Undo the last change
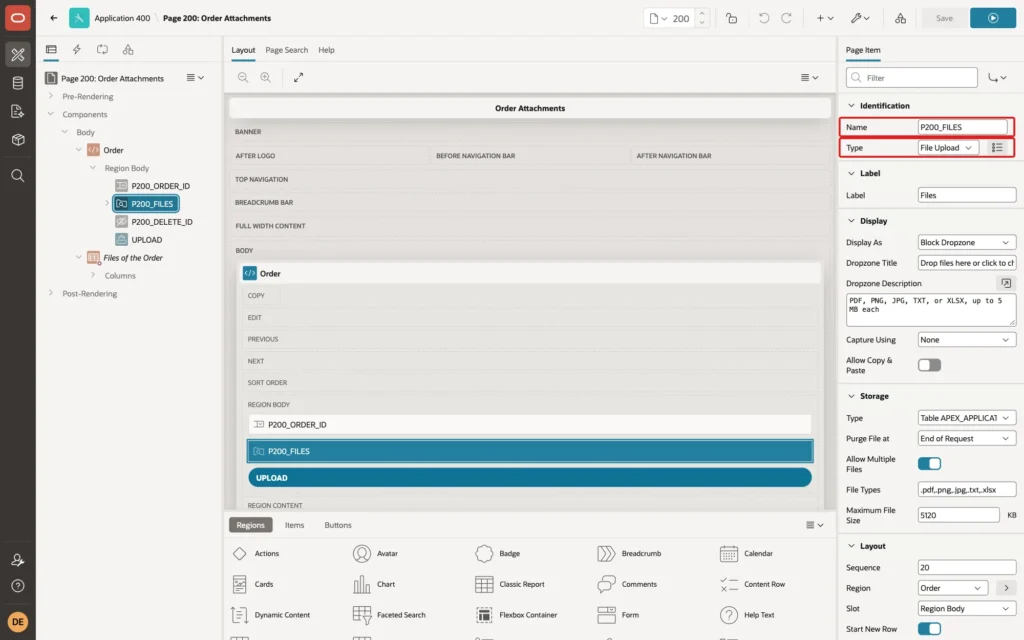Image resolution: width=1024 pixels, height=640 pixels. tap(763, 18)
